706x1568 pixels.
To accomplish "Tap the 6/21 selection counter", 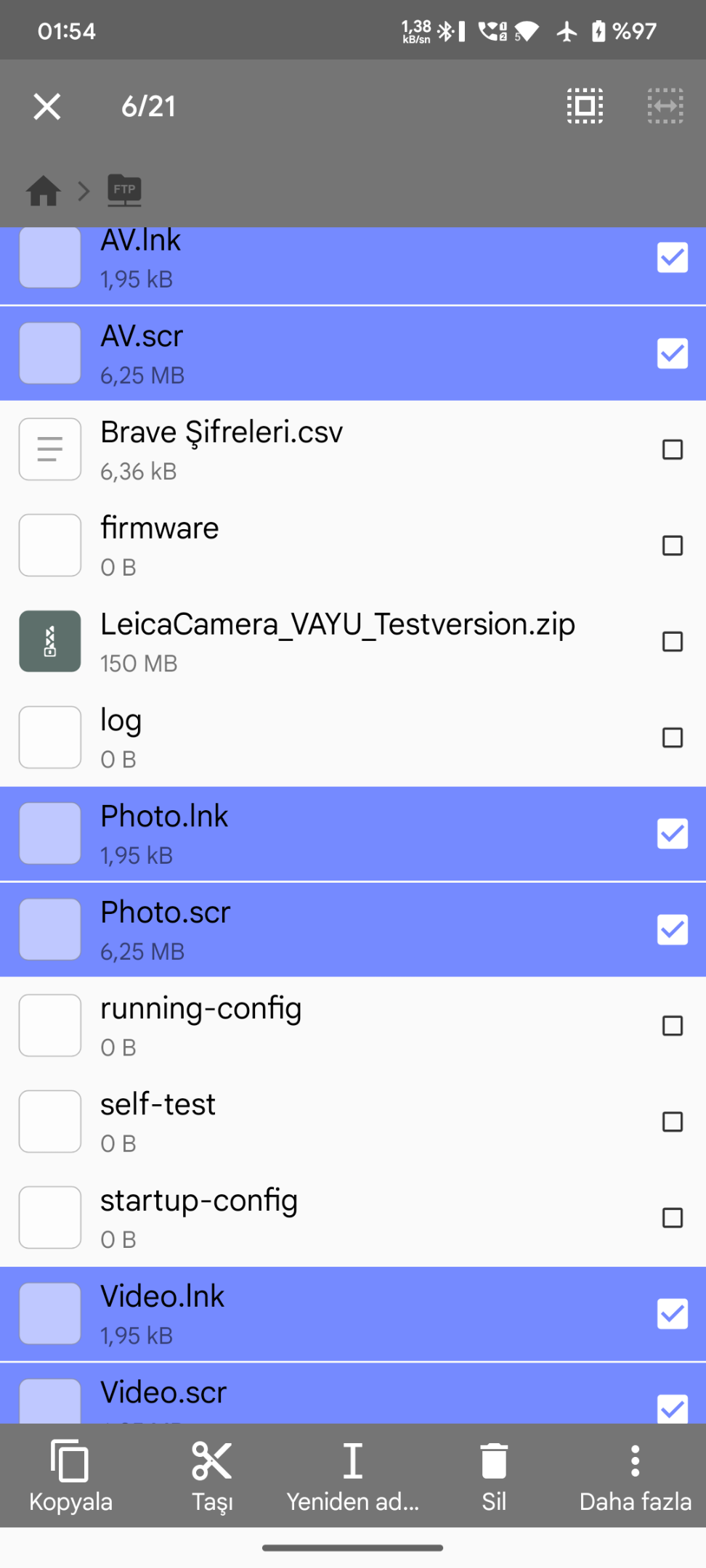I will (148, 107).
